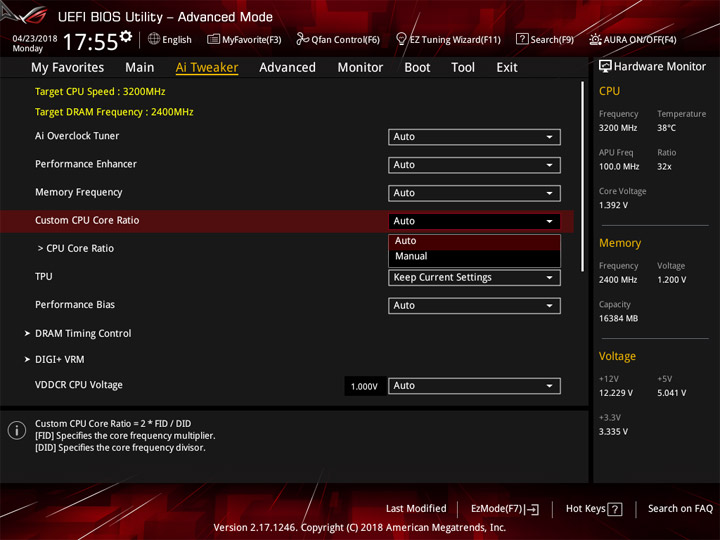Click the Hardware Monitor screen icon

coord(605,66)
